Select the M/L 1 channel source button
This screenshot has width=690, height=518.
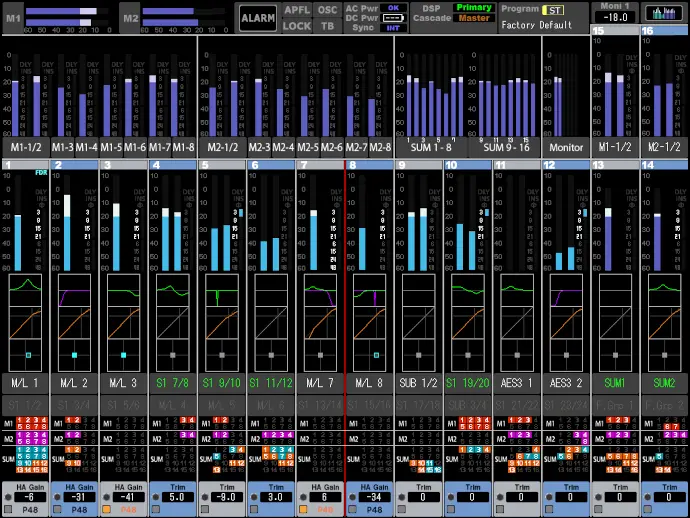(26, 383)
